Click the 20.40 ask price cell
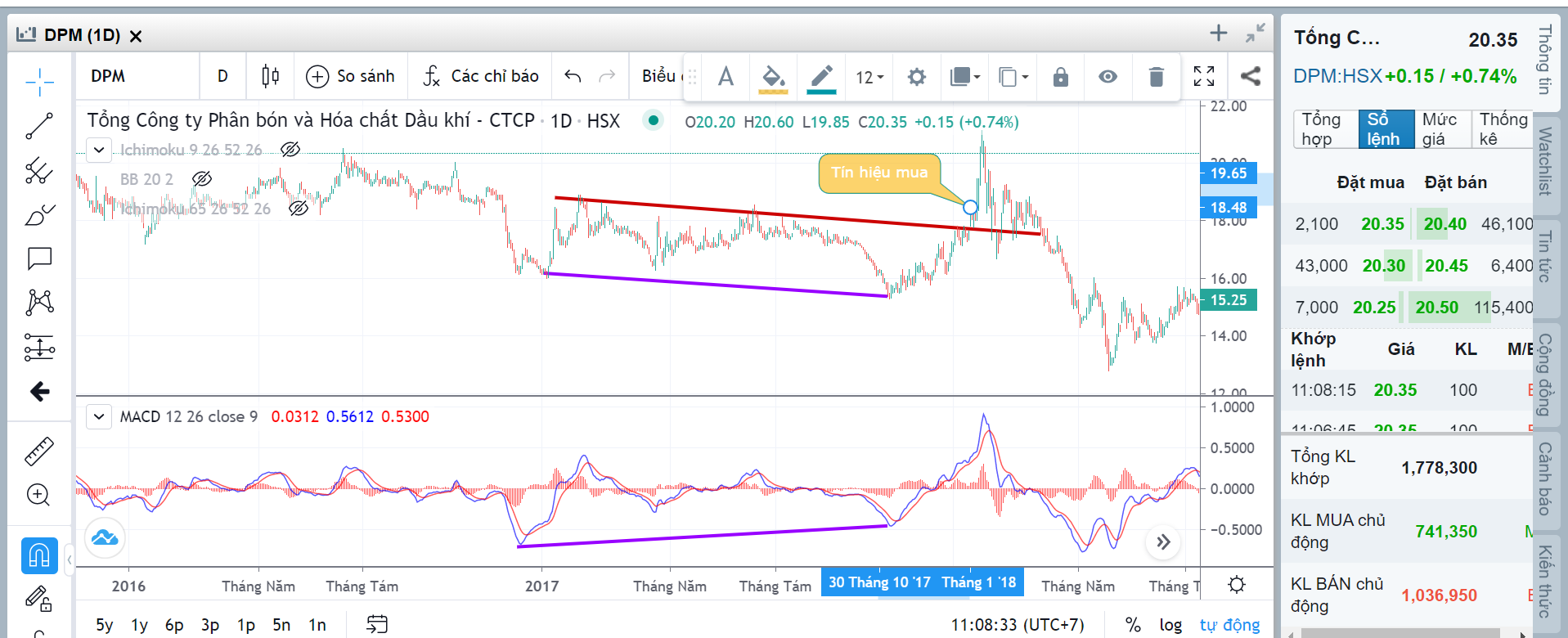This screenshot has width=1568, height=638. [1445, 224]
